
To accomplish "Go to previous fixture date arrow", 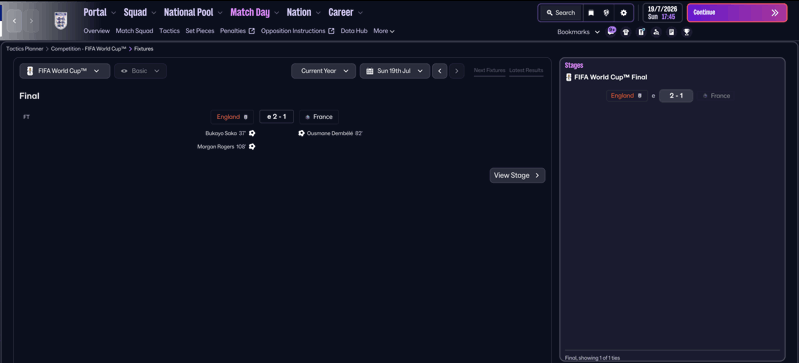I will [x=440, y=71].
